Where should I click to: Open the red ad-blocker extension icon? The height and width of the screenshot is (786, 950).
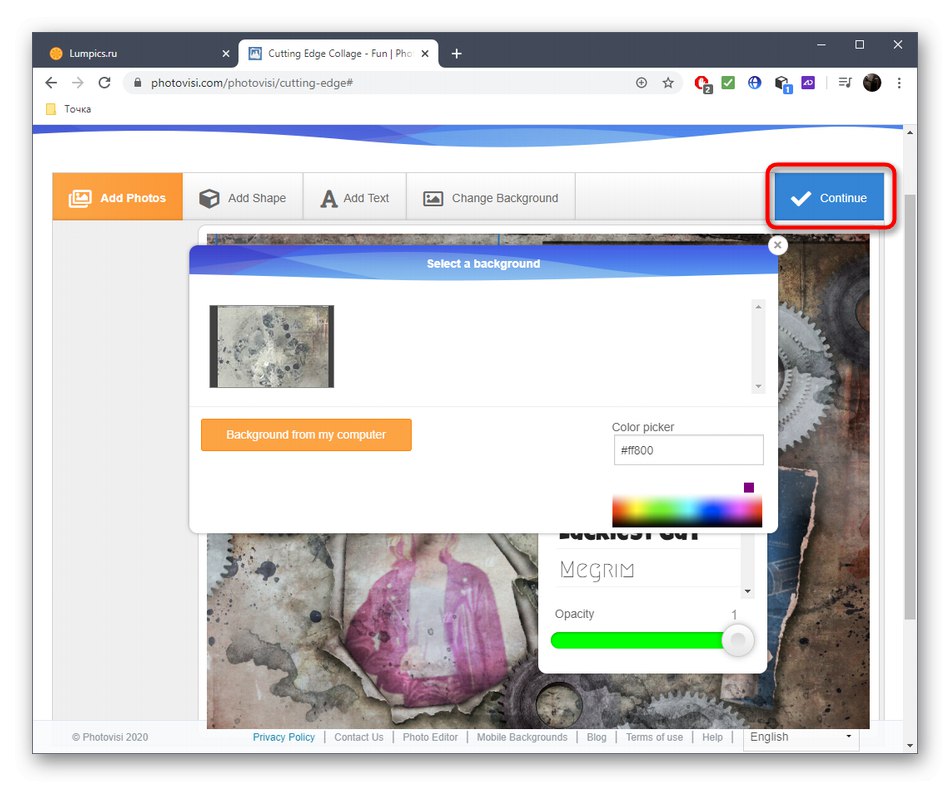pyautogui.click(x=703, y=84)
